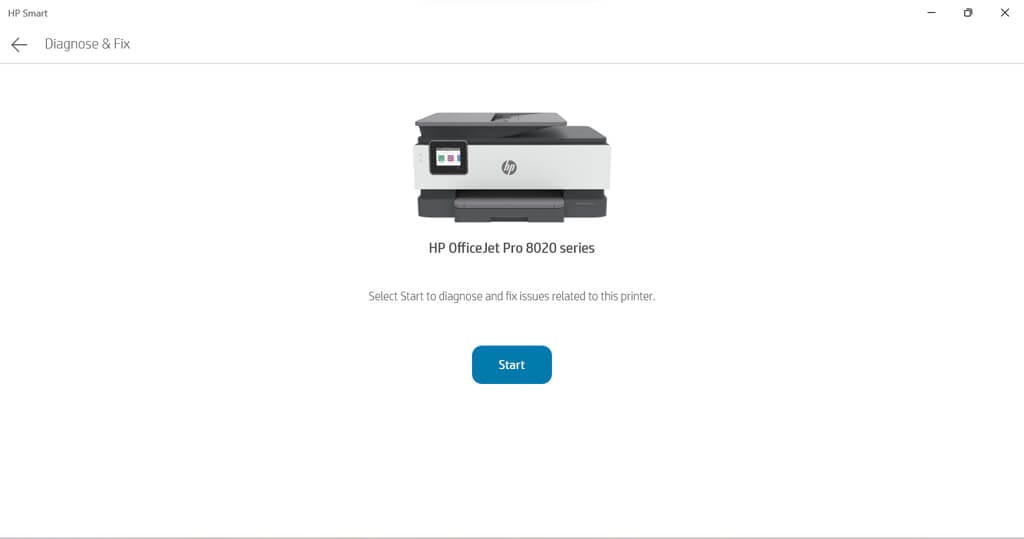Viewport: 1024px width, 539px height.
Task: Close the HP Smart app window
Action: click(x=1004, y=12)
